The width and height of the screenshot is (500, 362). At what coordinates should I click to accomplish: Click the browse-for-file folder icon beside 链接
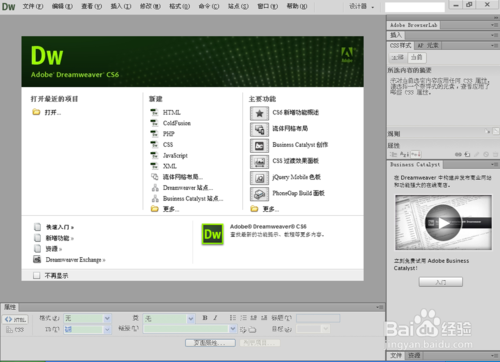252,330
